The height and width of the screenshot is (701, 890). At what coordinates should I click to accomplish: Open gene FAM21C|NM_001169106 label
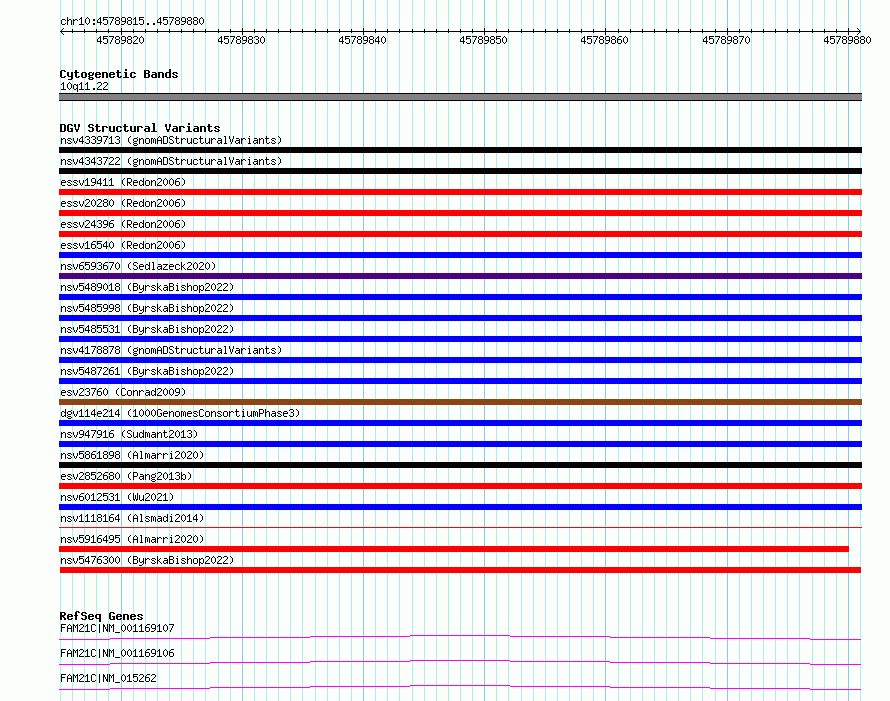(117, 653)
